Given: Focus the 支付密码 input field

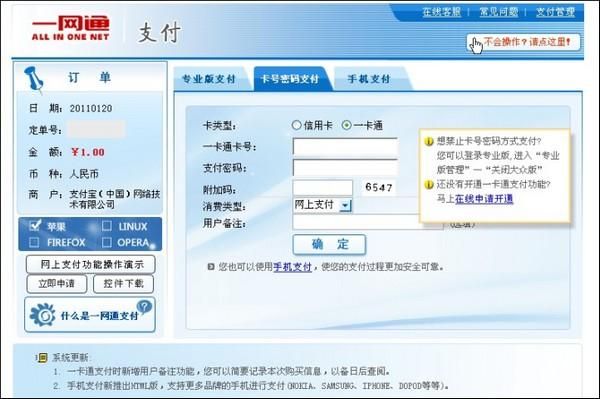Looking at the screenshot, I should tap(345, 168).
